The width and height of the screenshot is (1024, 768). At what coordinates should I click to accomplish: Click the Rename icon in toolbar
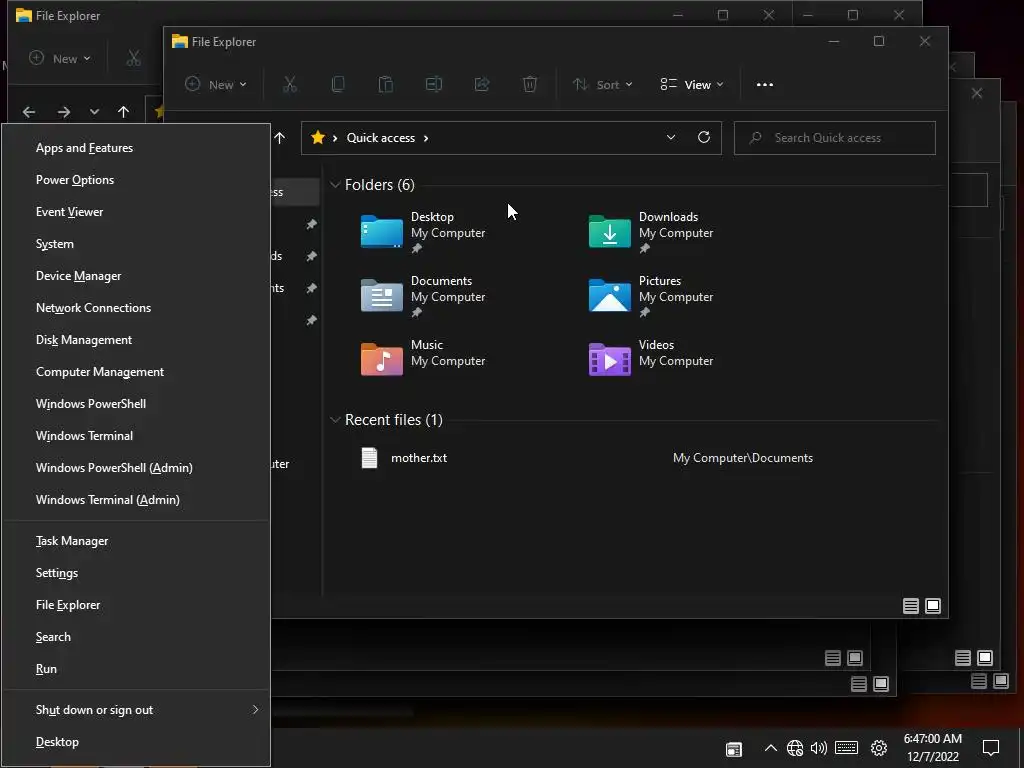click(x=434, y=84)
